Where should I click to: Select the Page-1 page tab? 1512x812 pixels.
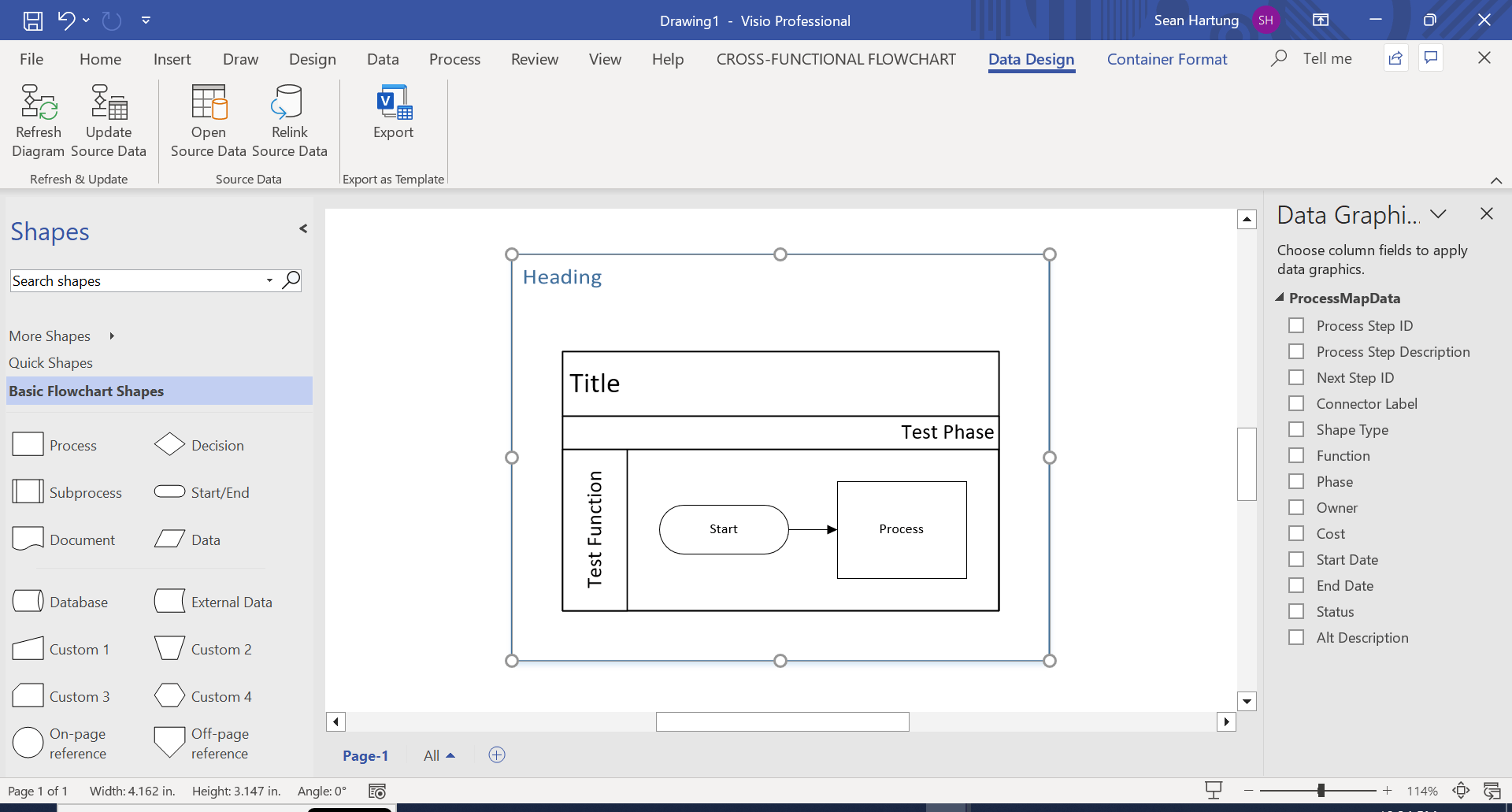point(365,755)
